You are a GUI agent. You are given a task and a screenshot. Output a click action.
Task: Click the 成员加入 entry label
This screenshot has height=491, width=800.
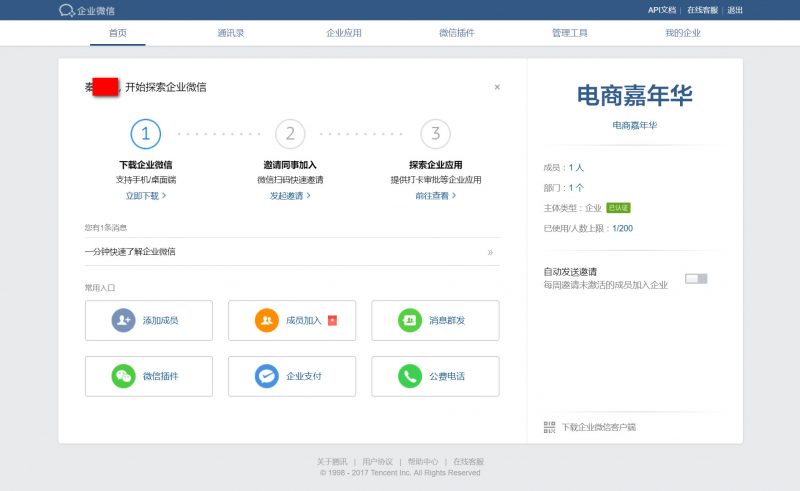coord(304,321)
